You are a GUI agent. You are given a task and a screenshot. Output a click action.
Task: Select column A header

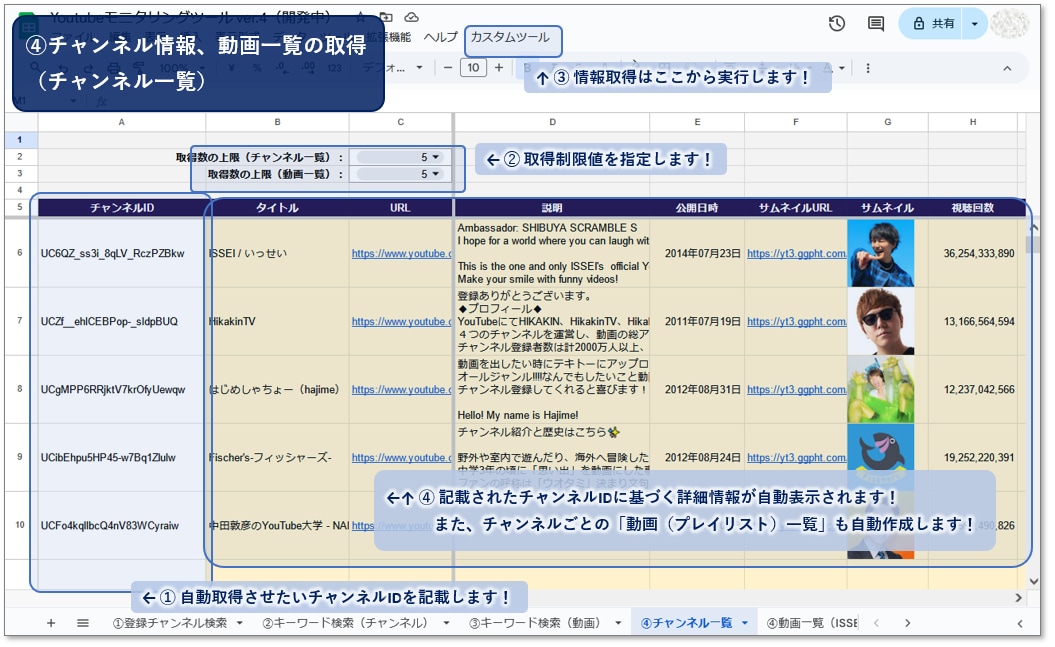coord(122,122)
